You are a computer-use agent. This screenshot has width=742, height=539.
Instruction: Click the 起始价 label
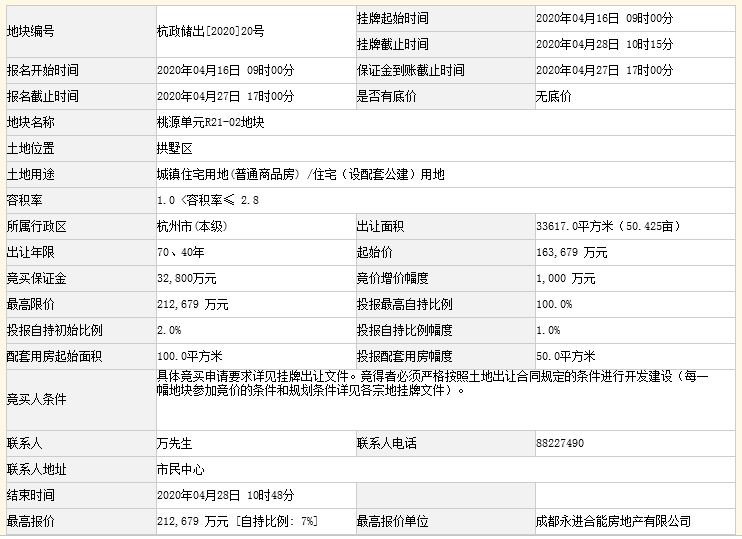click(x=375, y=252)
